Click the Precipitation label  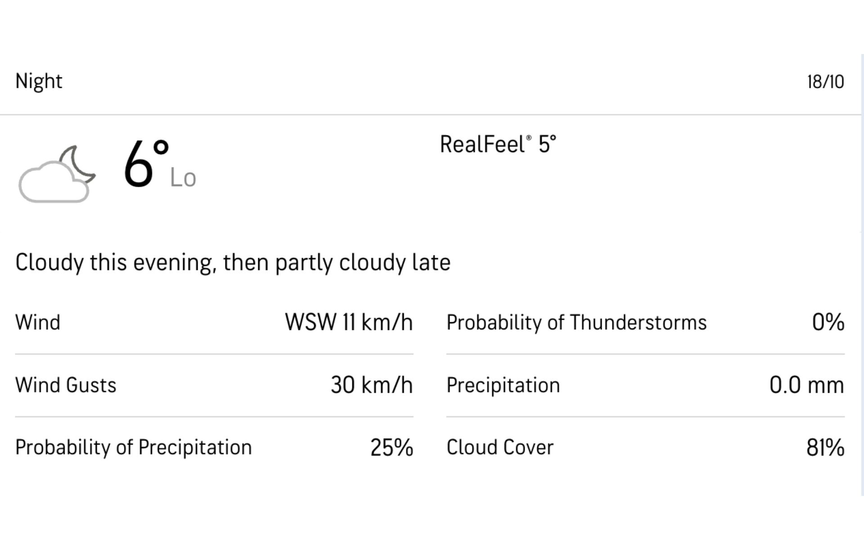(503, 385)
